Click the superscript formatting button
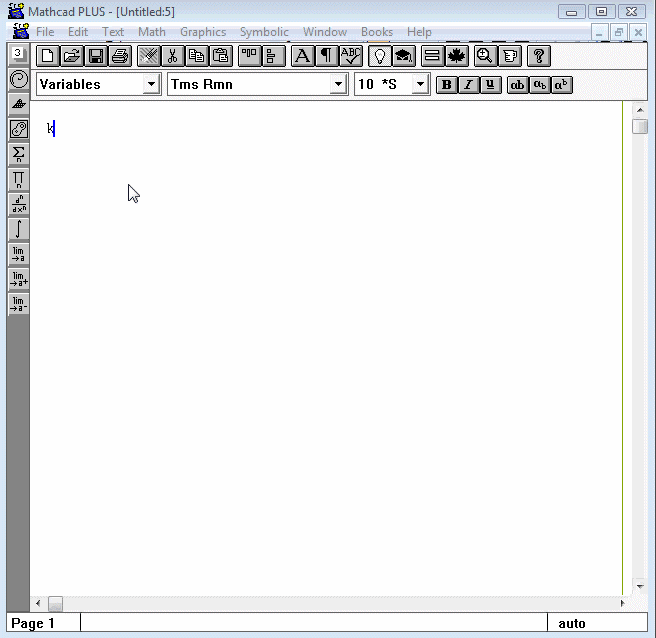 pyautogui.click(x=562, y=85)
